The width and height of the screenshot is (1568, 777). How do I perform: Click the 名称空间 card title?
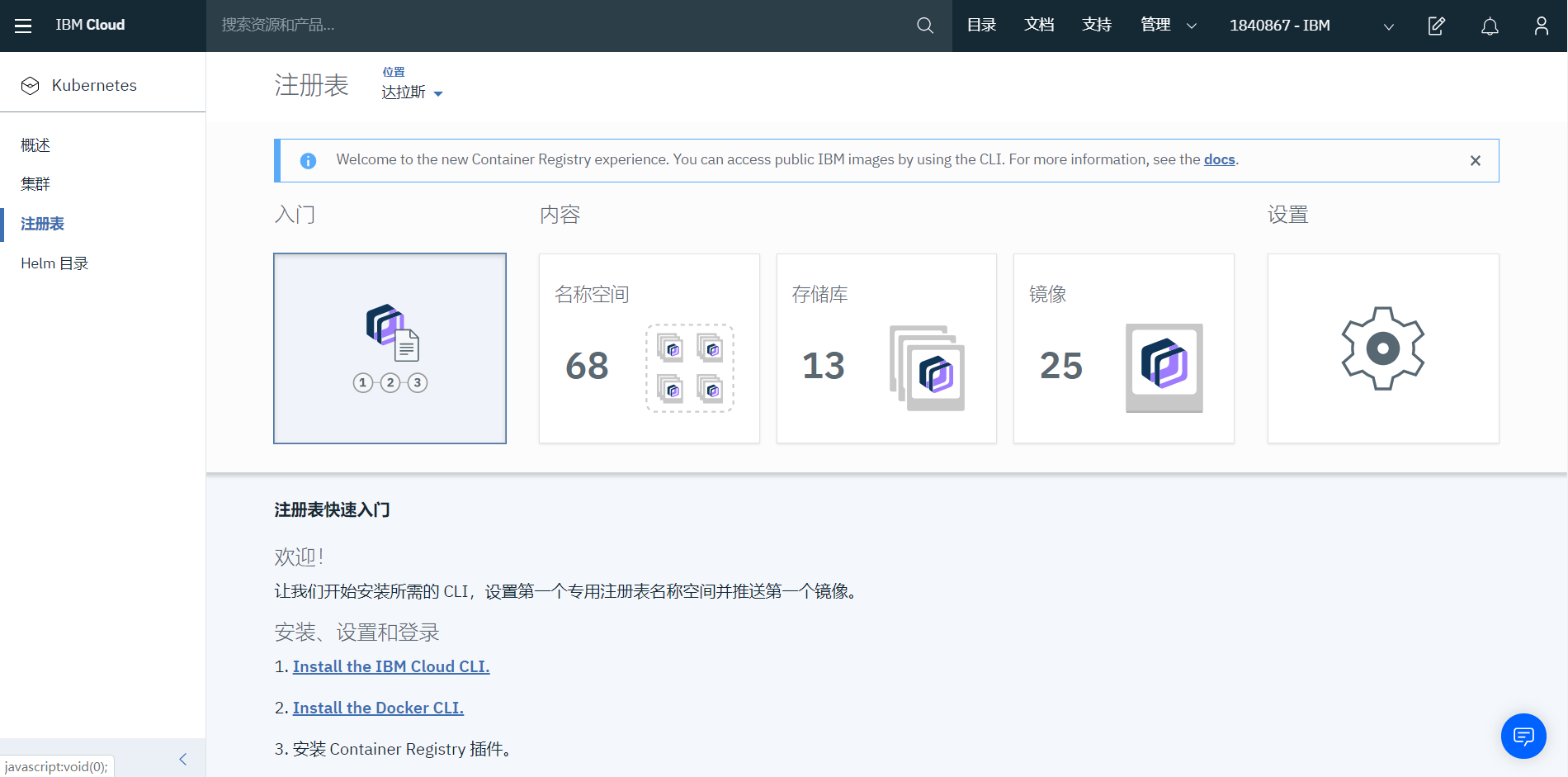click(x=592, y=295)
